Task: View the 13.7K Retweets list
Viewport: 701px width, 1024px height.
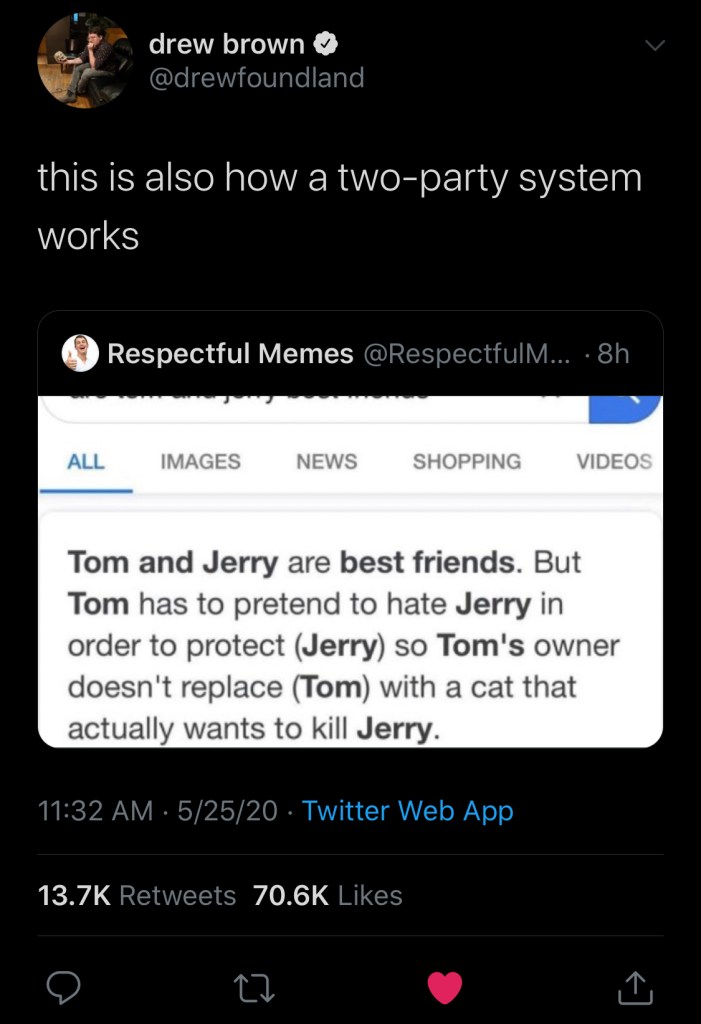Action: pyautogui.click(x=137, y=895)
